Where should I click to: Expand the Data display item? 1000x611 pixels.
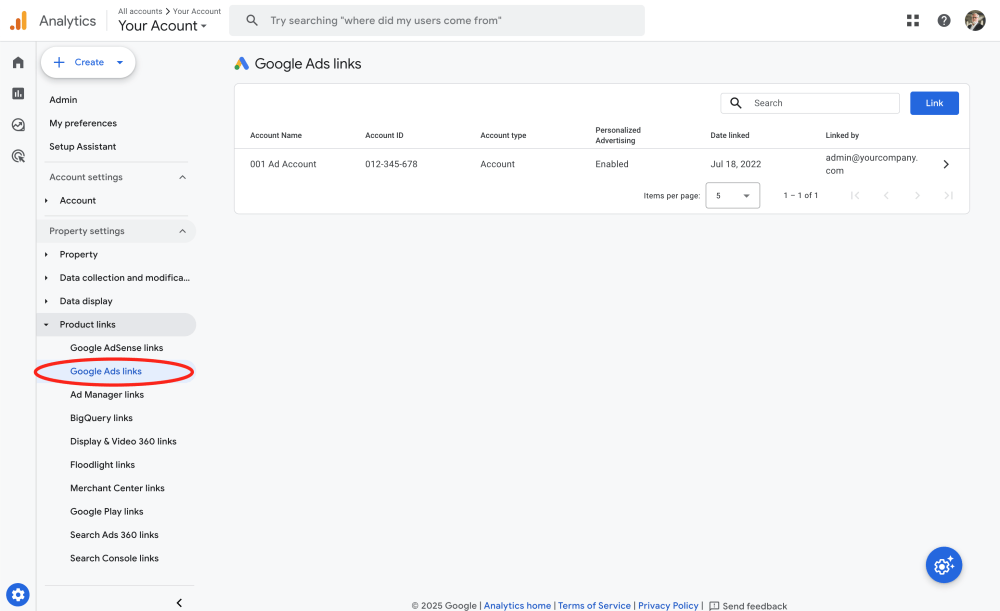[x=46, y=301]
